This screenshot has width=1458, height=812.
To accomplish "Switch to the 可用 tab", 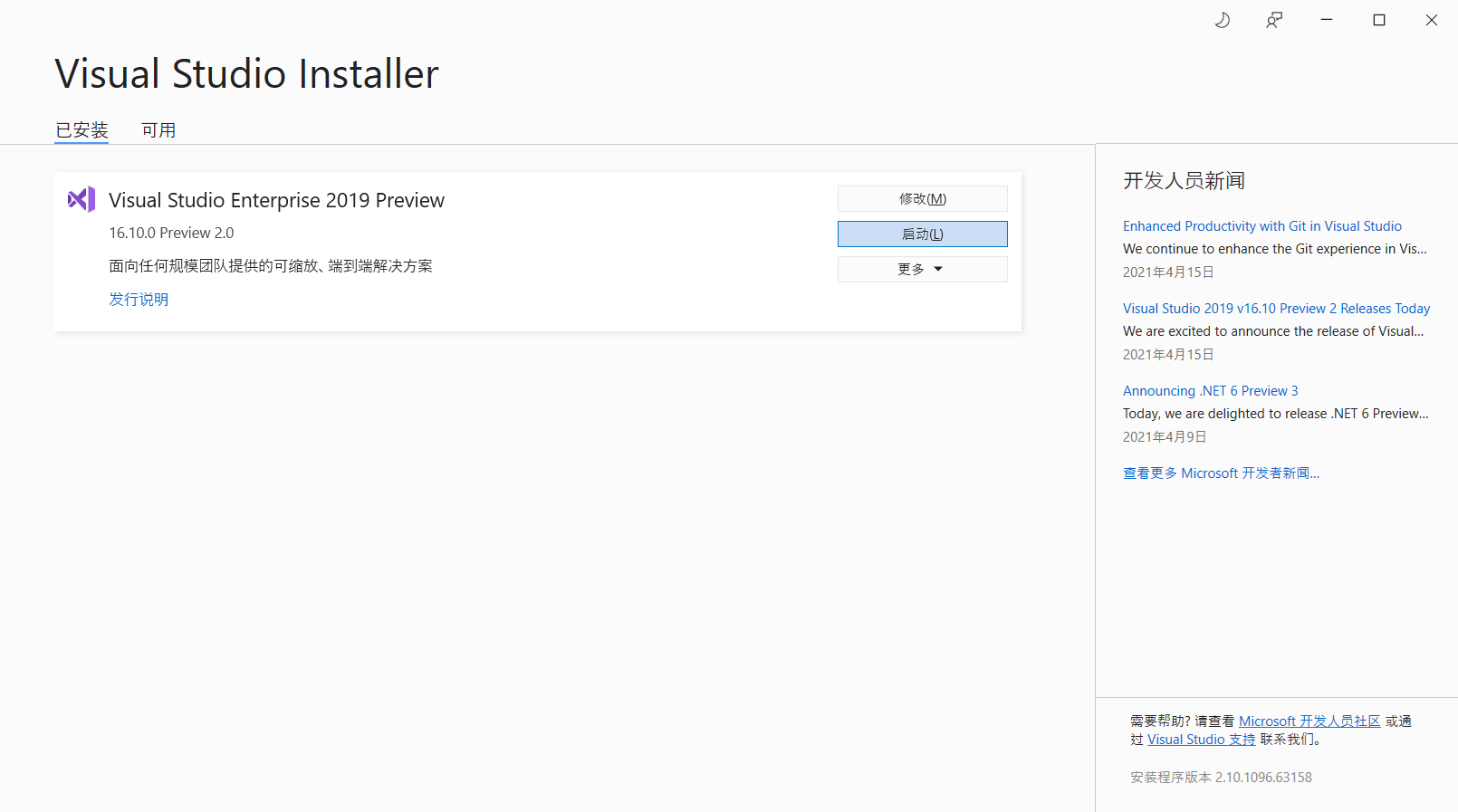I will click(158, 130).
